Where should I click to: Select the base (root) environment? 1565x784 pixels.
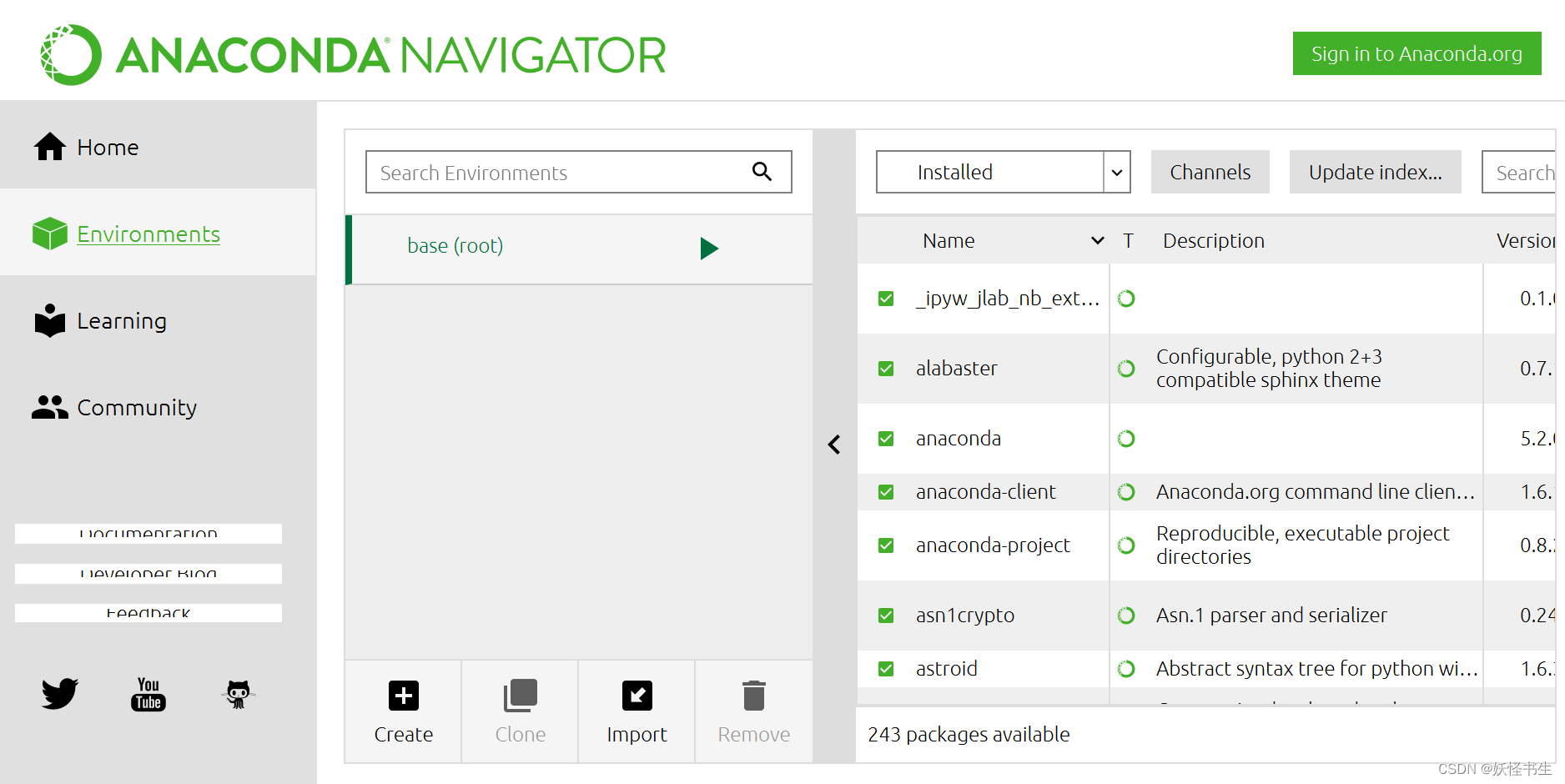tap(579, 249)
